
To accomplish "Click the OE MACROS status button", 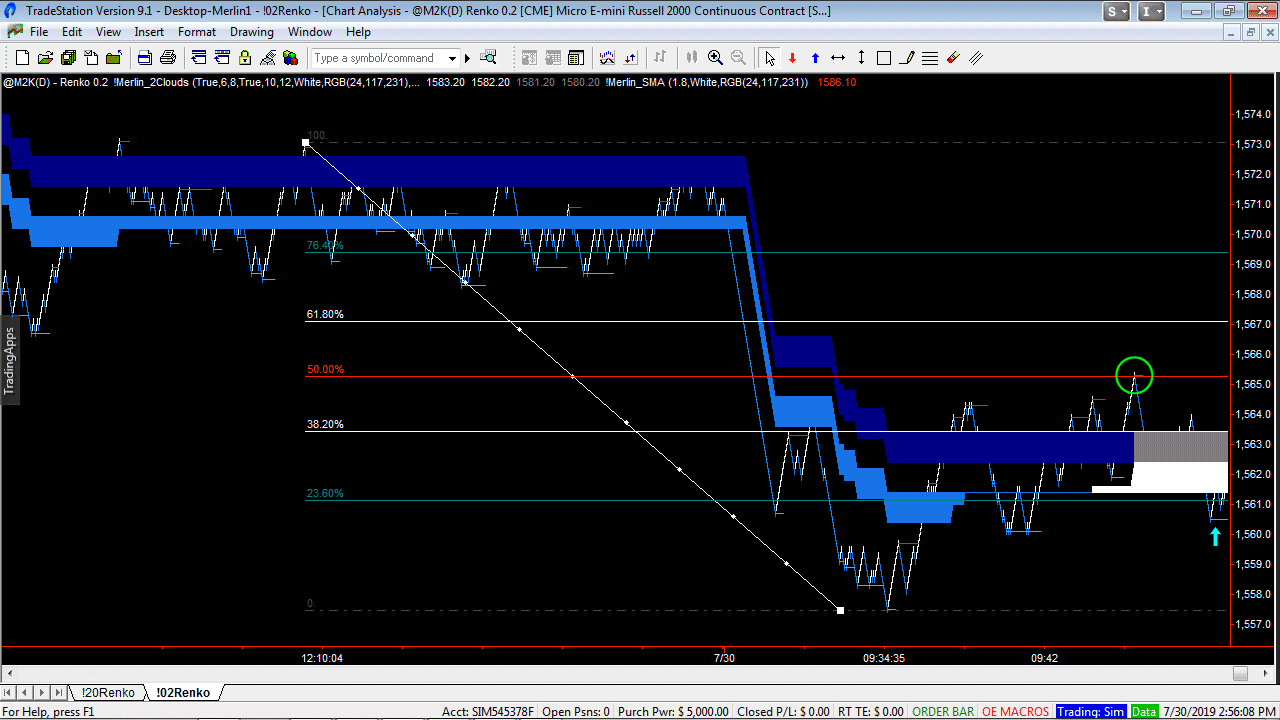I will [x=1016, y=712].
